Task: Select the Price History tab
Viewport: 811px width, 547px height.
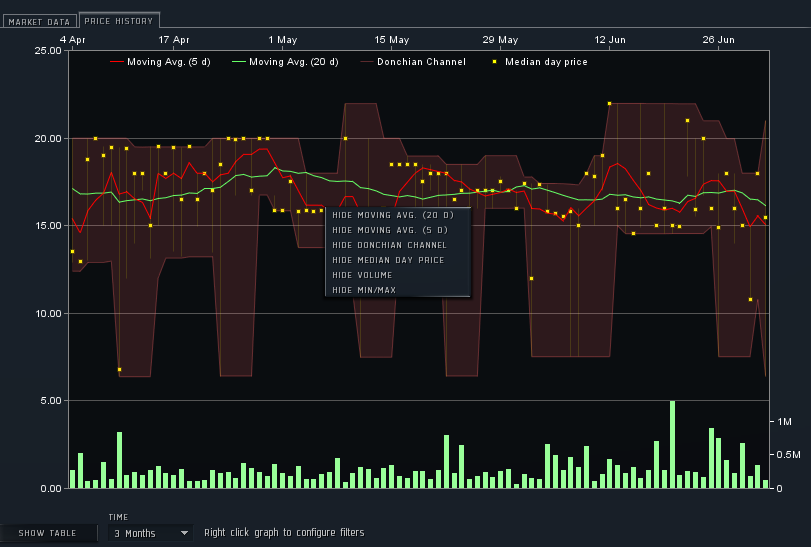Action: 119,20
